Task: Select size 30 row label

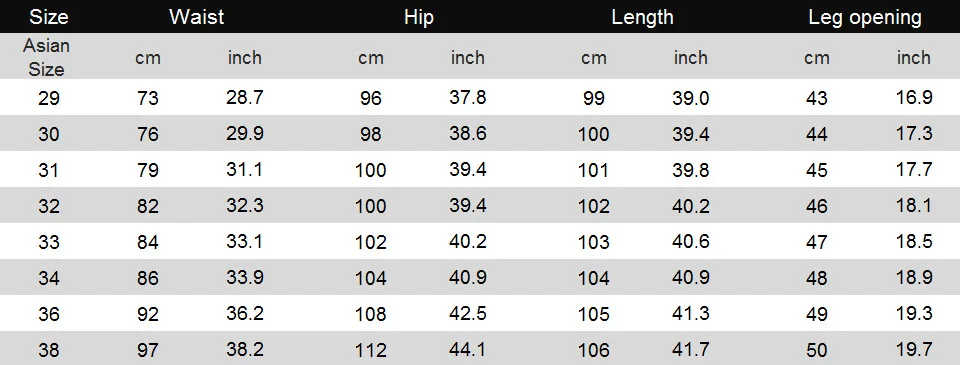Action: coord(49,134)
